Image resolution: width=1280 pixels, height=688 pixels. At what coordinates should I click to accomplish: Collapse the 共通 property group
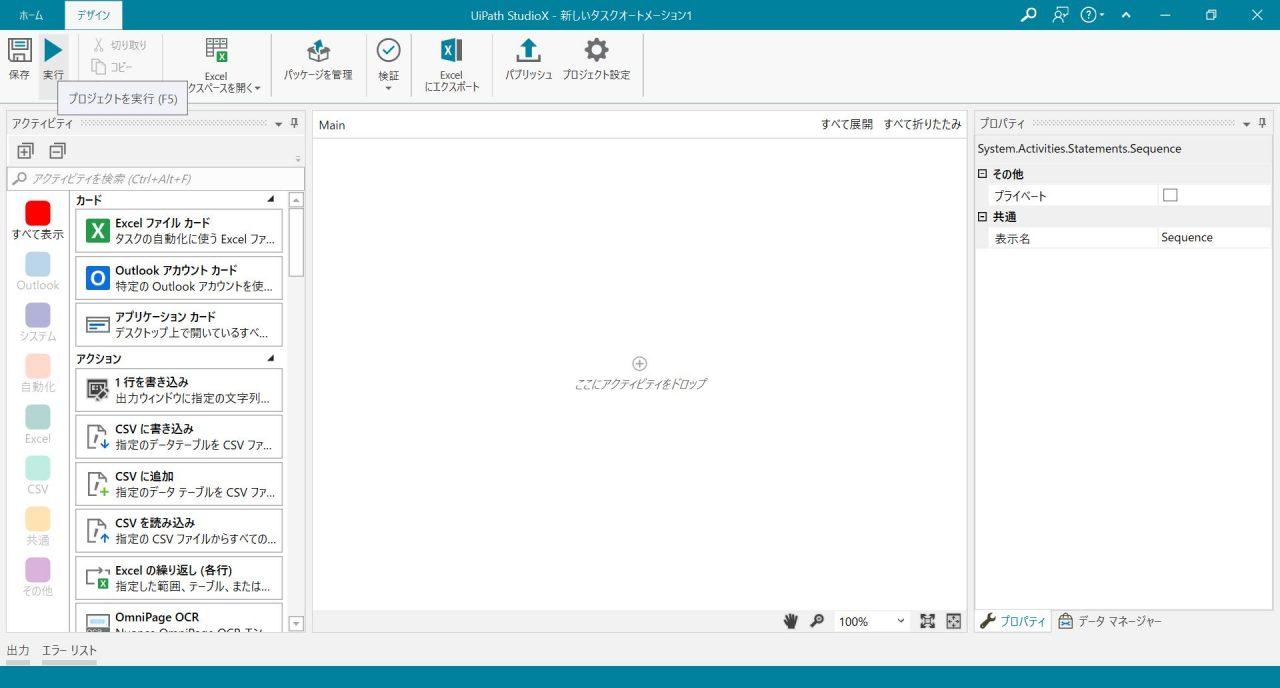[983, 217]
